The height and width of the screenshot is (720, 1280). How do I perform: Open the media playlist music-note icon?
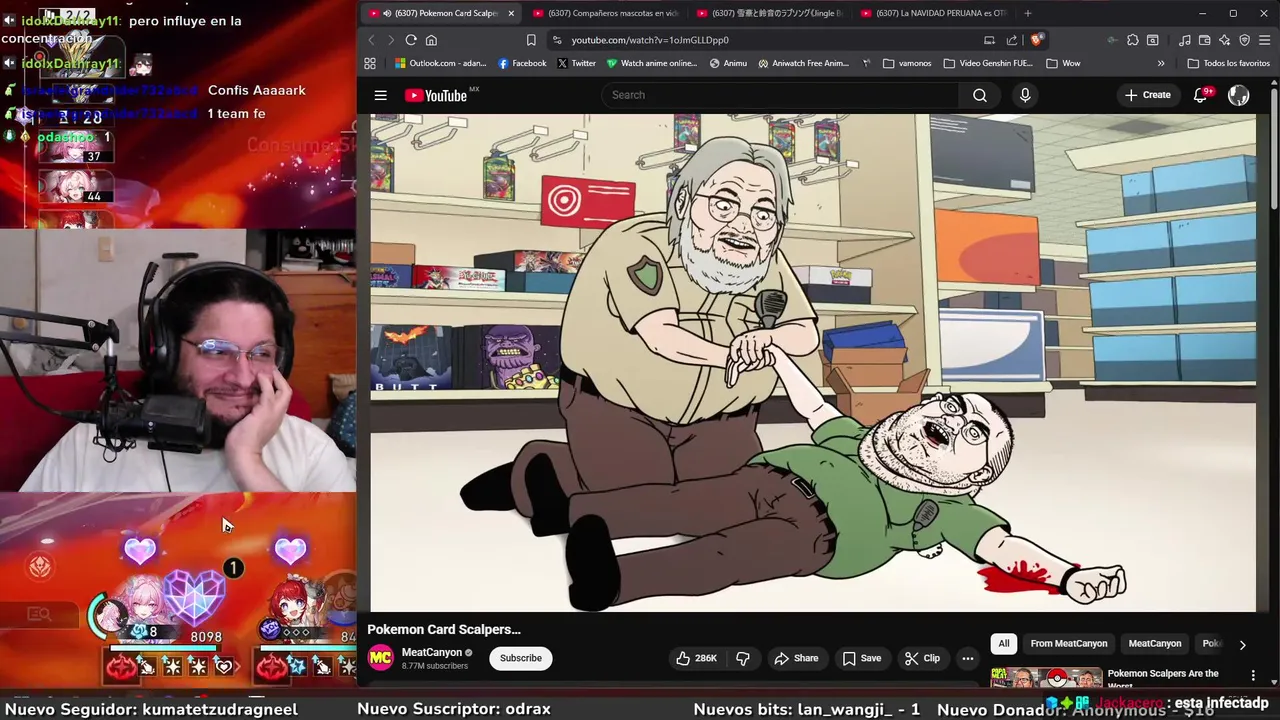point(1185,40)
